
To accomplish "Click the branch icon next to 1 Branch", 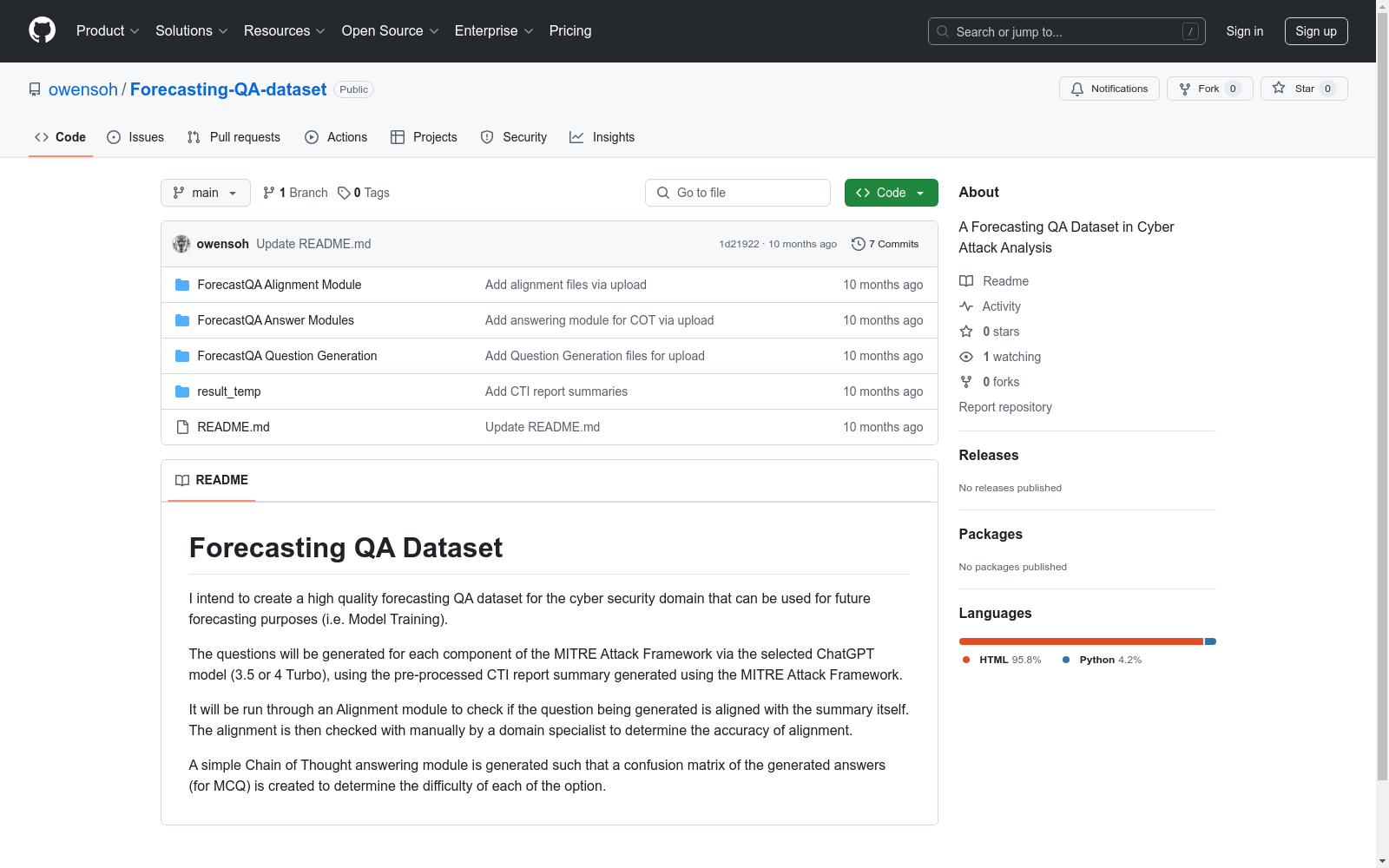I will [269, 193].
